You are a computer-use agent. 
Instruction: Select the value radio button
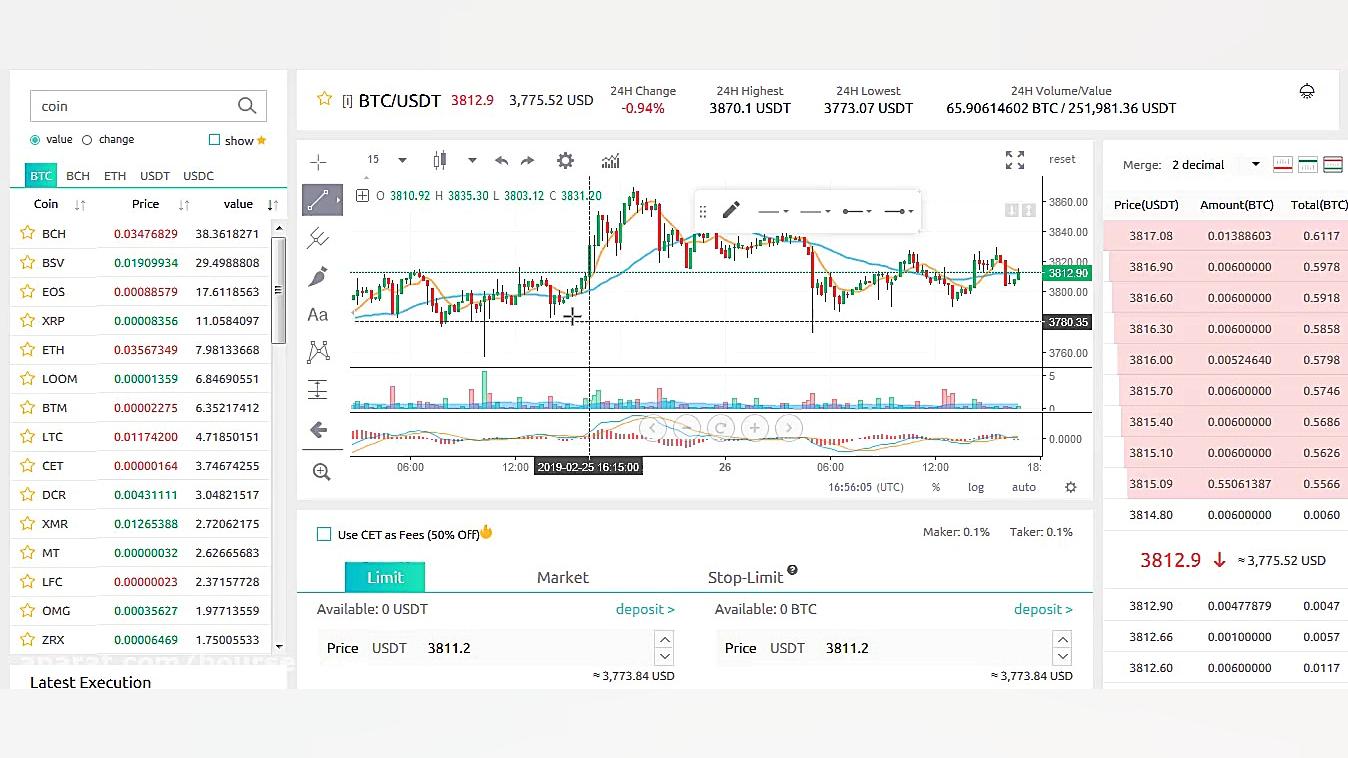(x=35, y=140)
